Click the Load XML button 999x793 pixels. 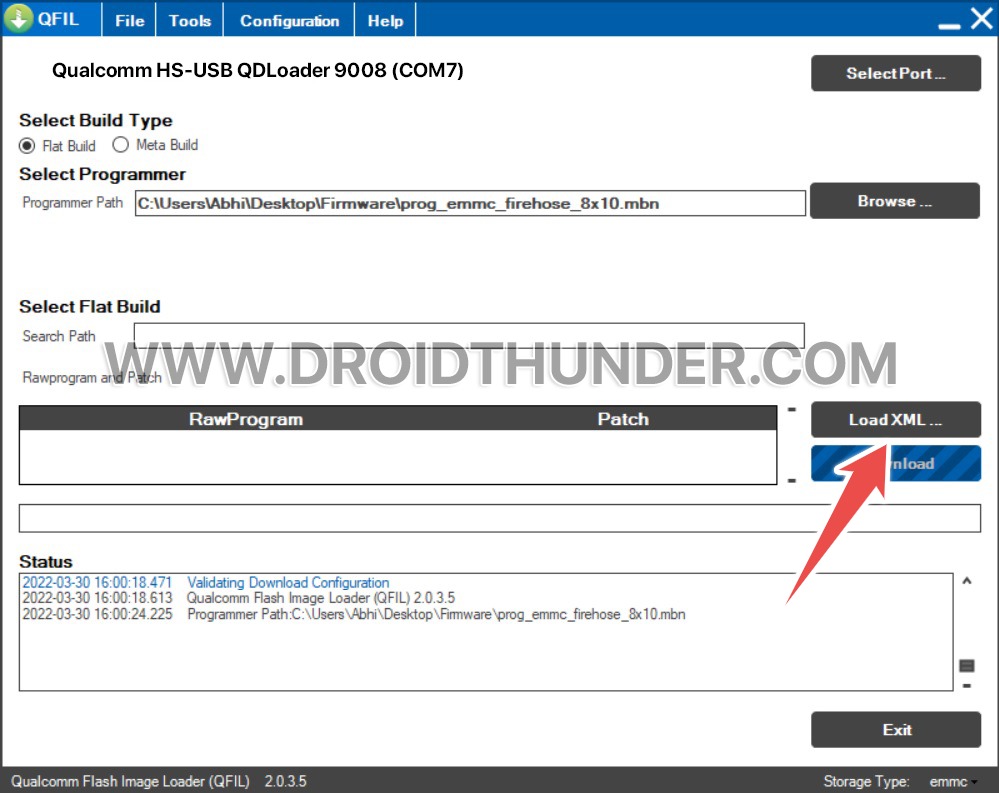pyautogui.click(x=895, y=419)
